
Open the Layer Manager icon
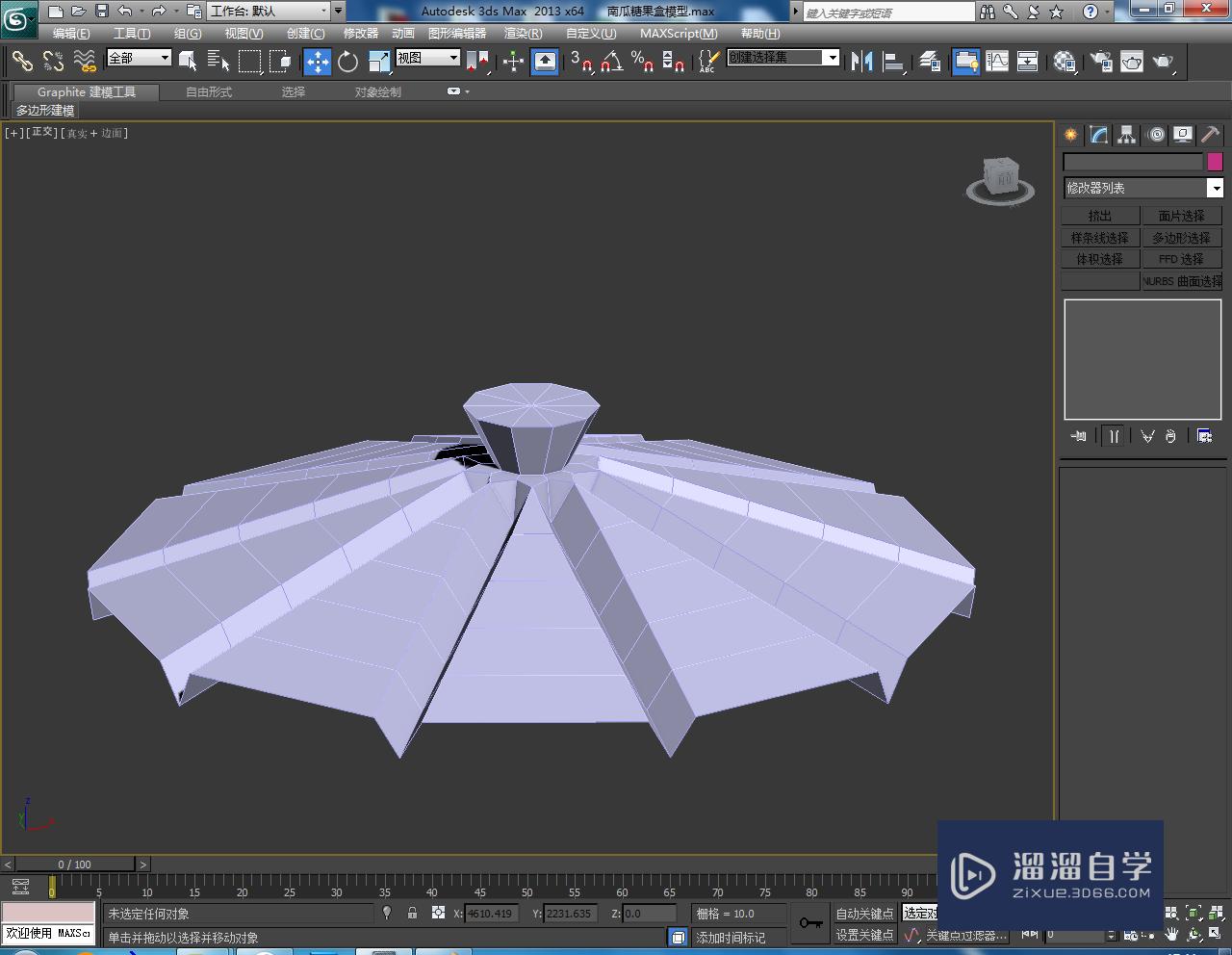930,62
